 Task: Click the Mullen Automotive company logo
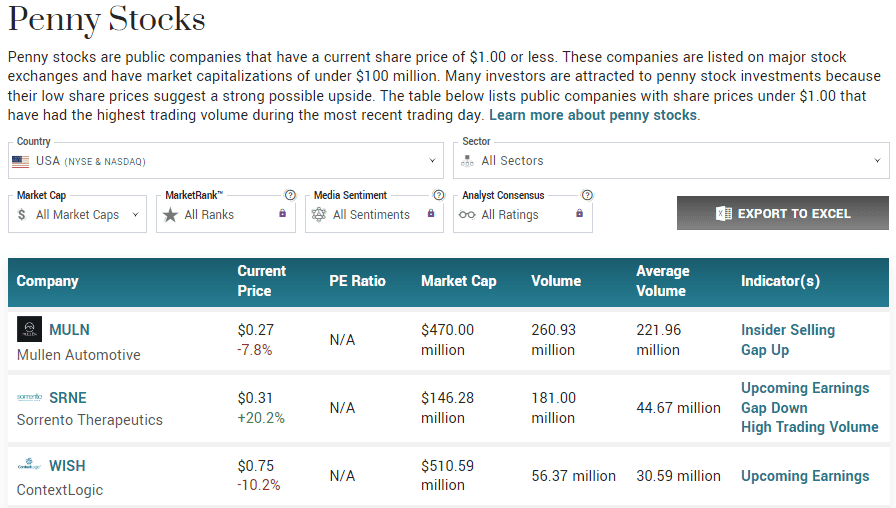(x=29, y=329)
